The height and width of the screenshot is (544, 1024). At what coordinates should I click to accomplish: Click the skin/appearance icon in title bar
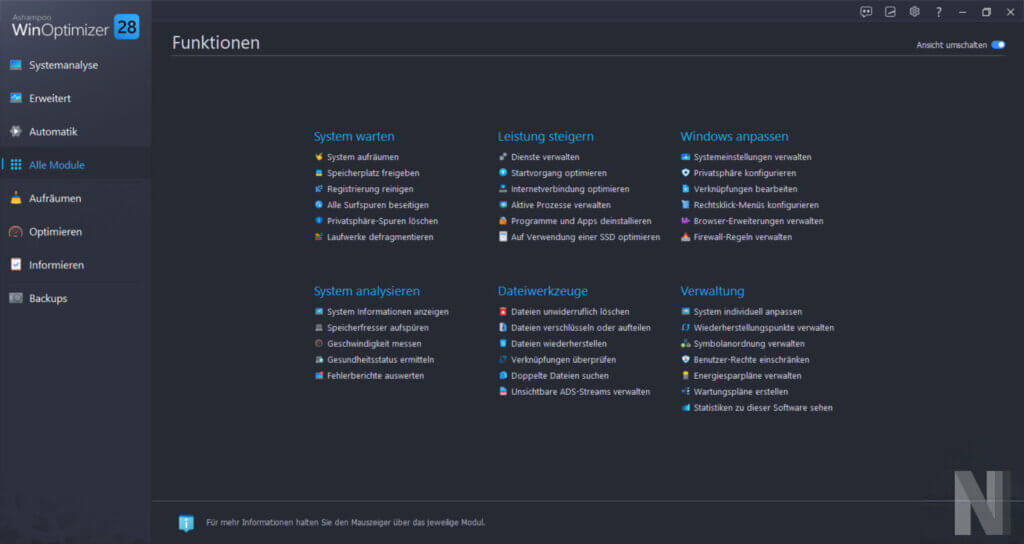890,12
